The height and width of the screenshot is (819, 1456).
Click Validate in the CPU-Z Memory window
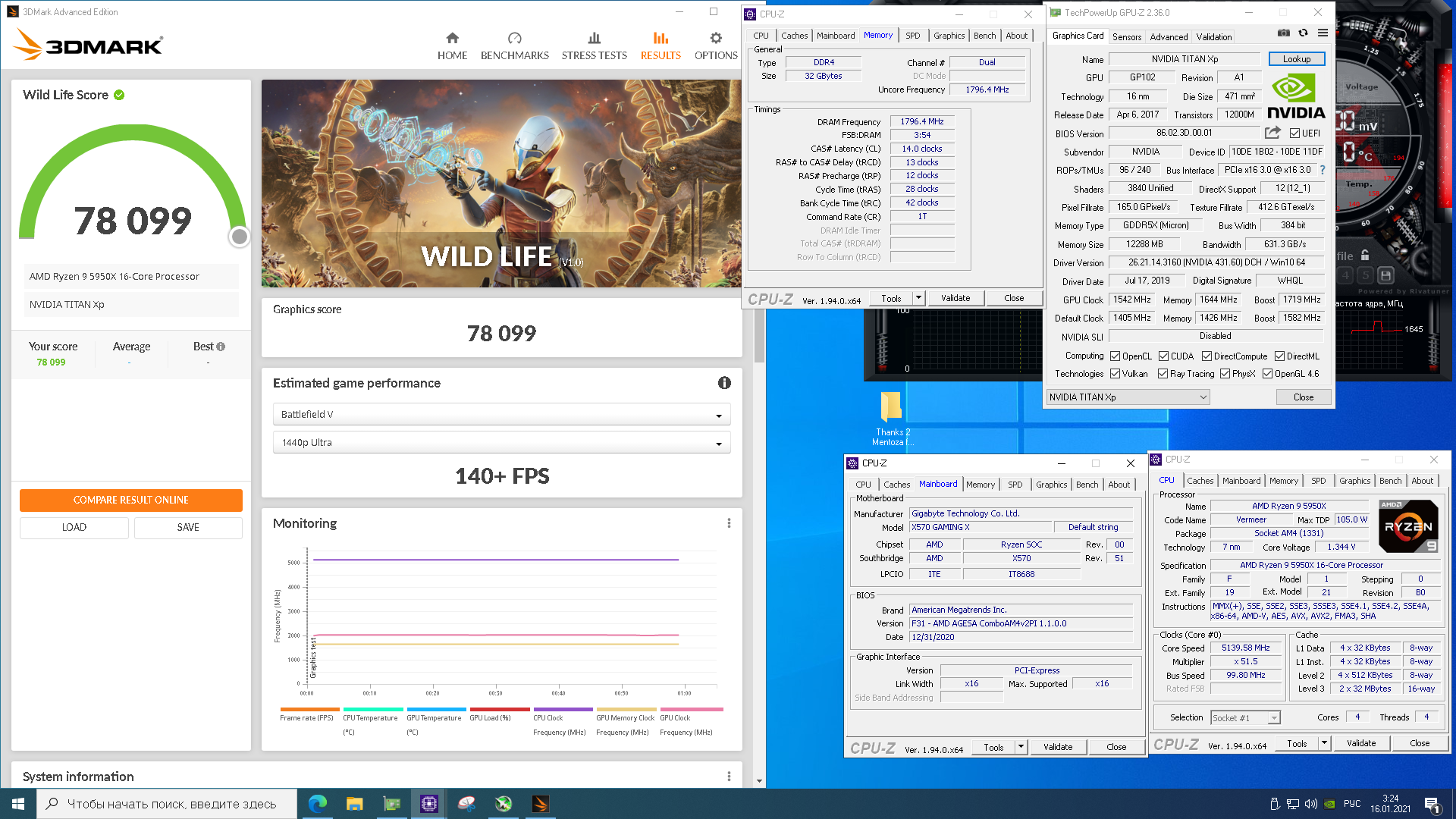pos(955,298)
